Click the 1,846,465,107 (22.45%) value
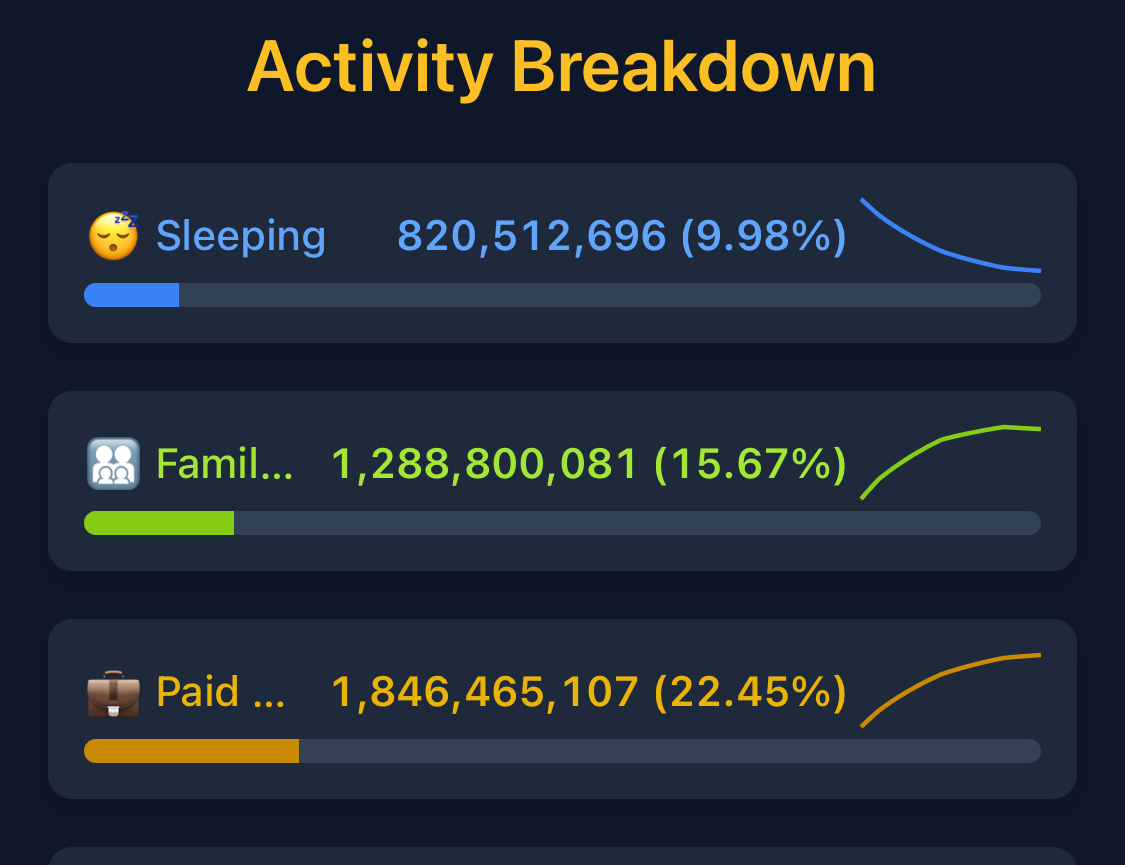 point(589,692)
